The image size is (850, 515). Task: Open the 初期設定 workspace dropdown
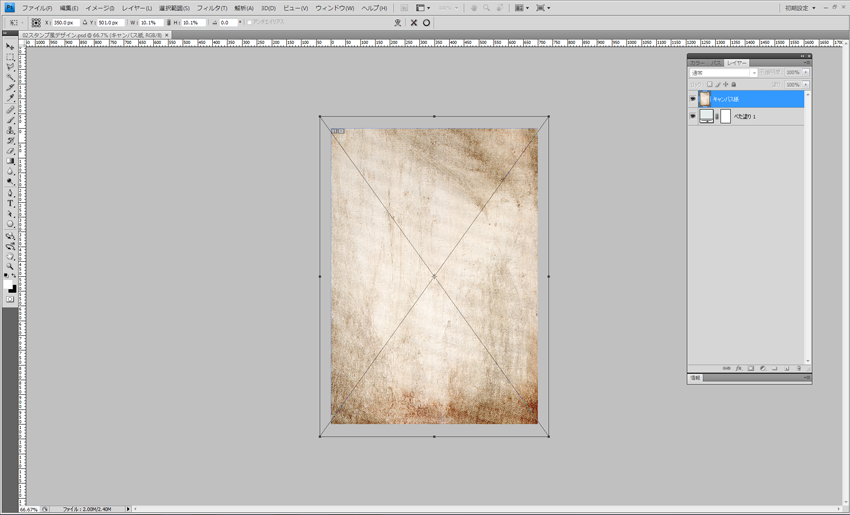[x=800, y=8]
